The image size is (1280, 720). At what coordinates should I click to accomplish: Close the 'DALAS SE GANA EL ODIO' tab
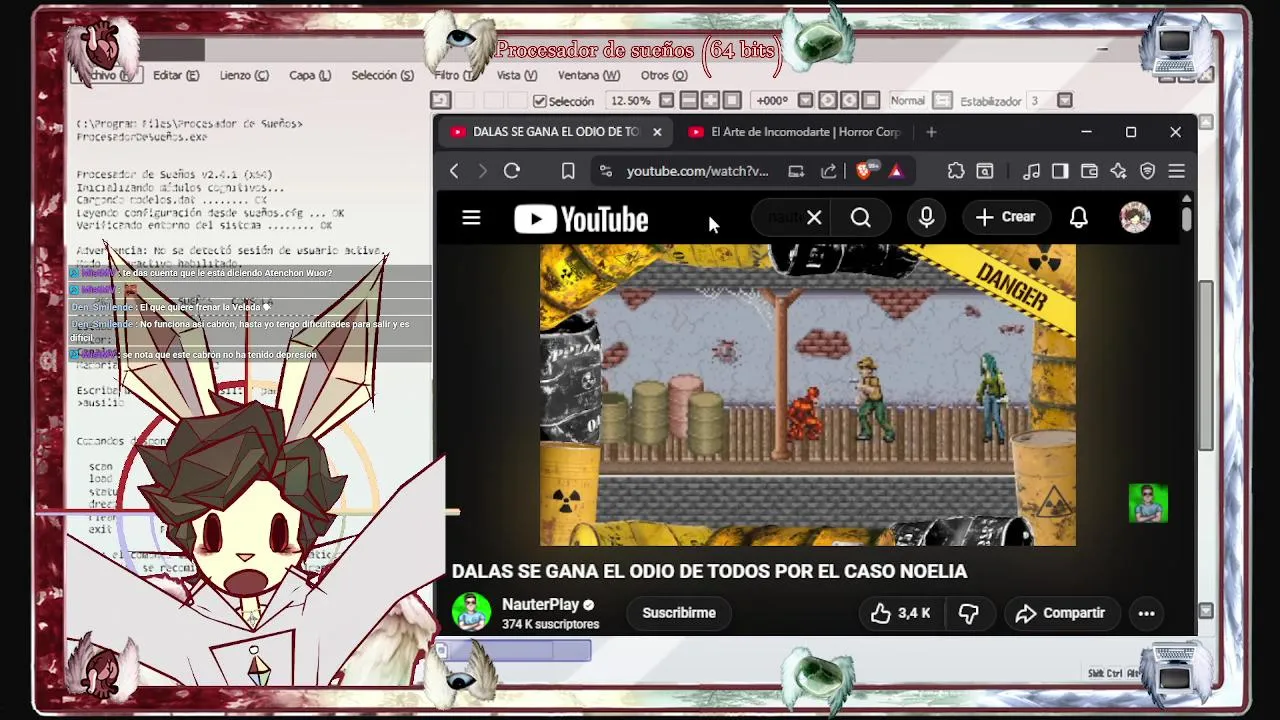[x=657, y=132]
